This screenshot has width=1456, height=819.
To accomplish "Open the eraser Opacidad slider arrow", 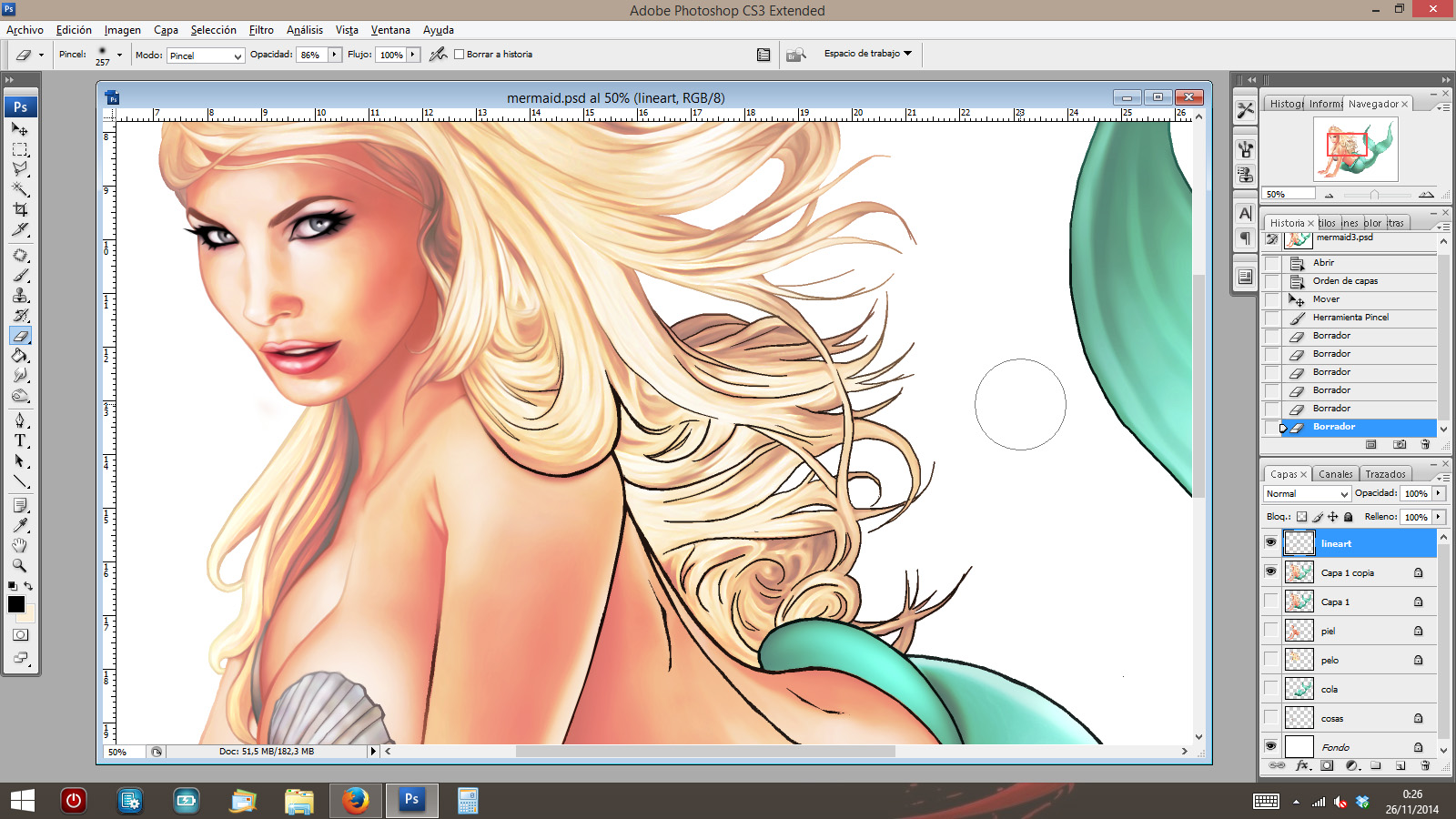I will coord(334,55).
